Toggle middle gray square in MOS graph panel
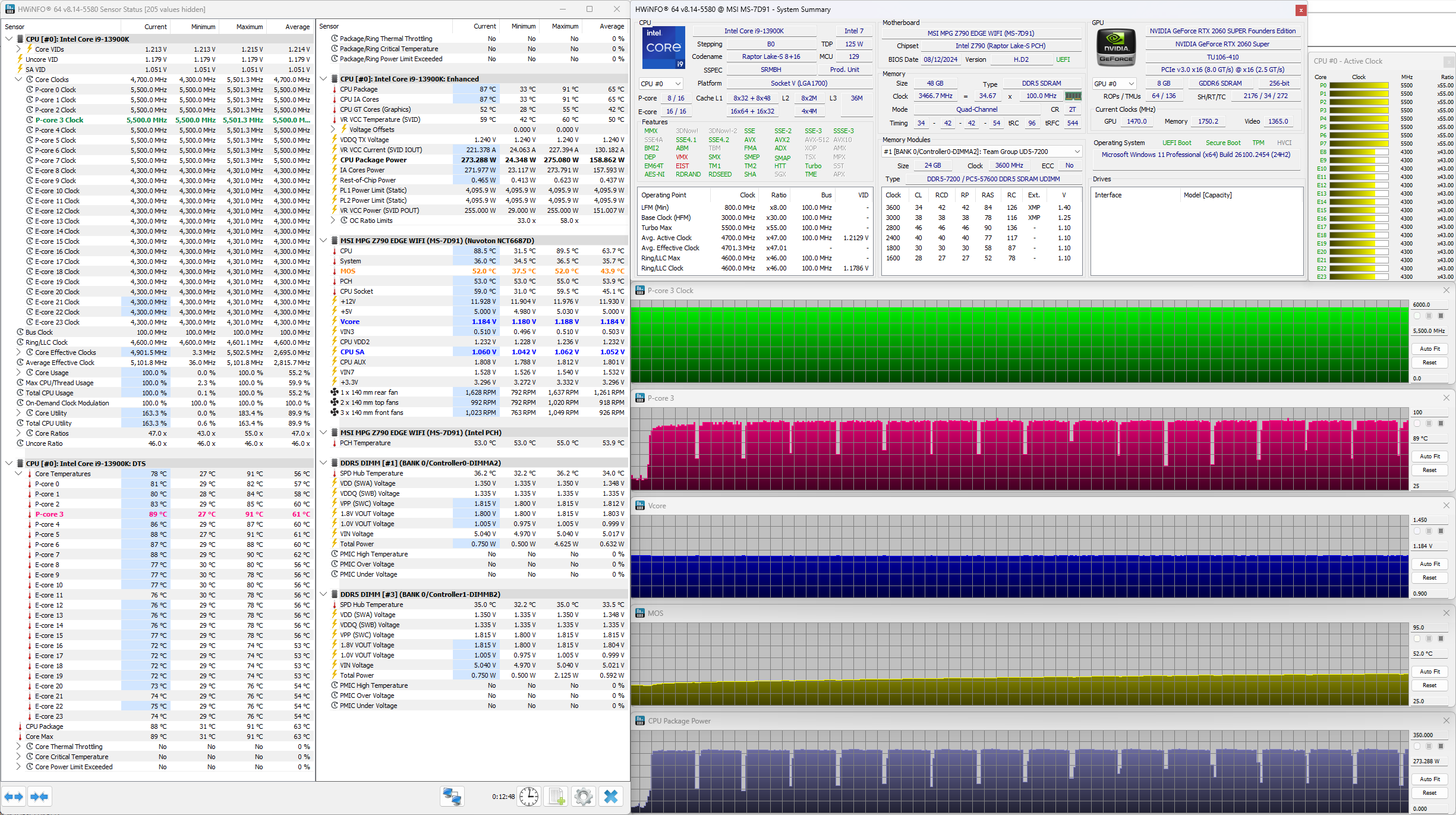 (1429, 639)
